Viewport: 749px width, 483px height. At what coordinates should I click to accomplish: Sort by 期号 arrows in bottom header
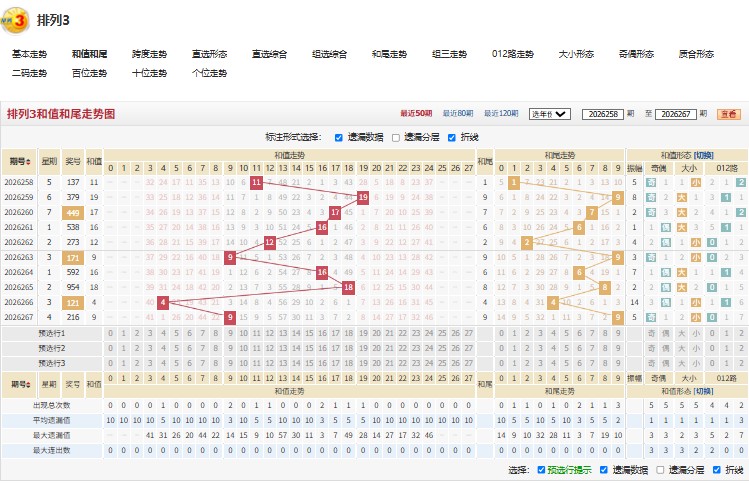(28, 384)
